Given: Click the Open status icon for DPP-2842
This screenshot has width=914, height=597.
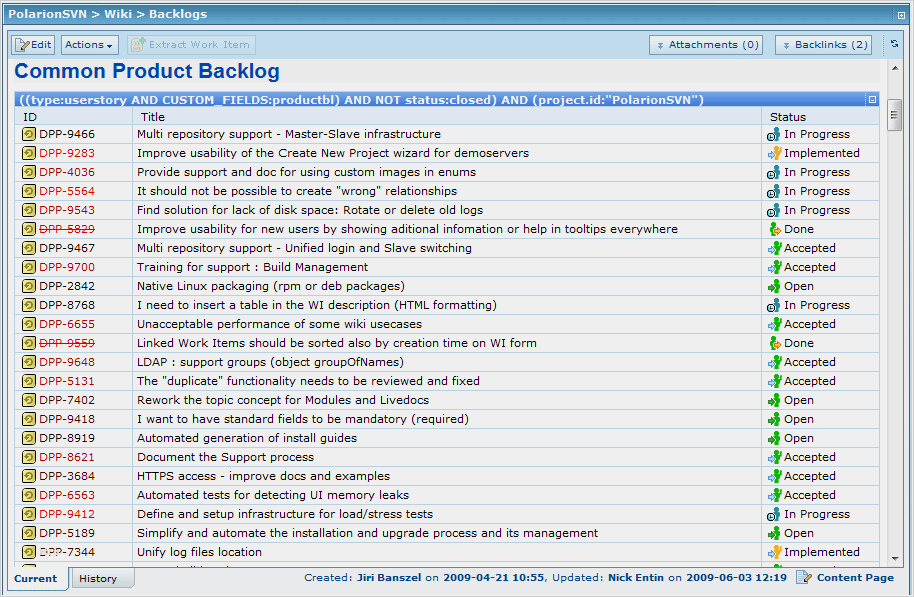Looking at the screenshot, I should click(x=773, y=286).
